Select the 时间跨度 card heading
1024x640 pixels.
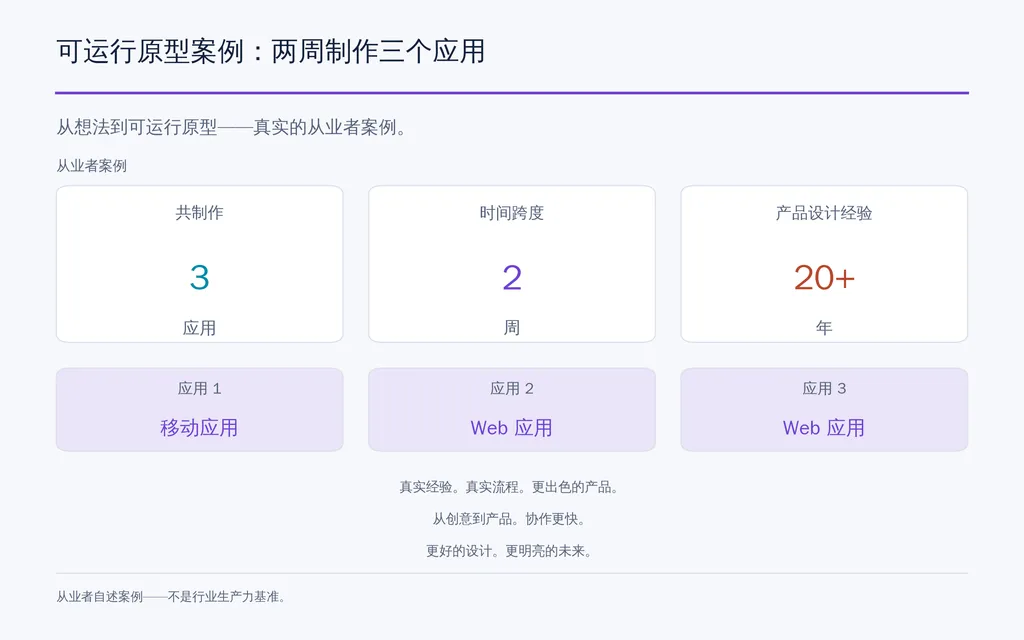click(511, 213)
